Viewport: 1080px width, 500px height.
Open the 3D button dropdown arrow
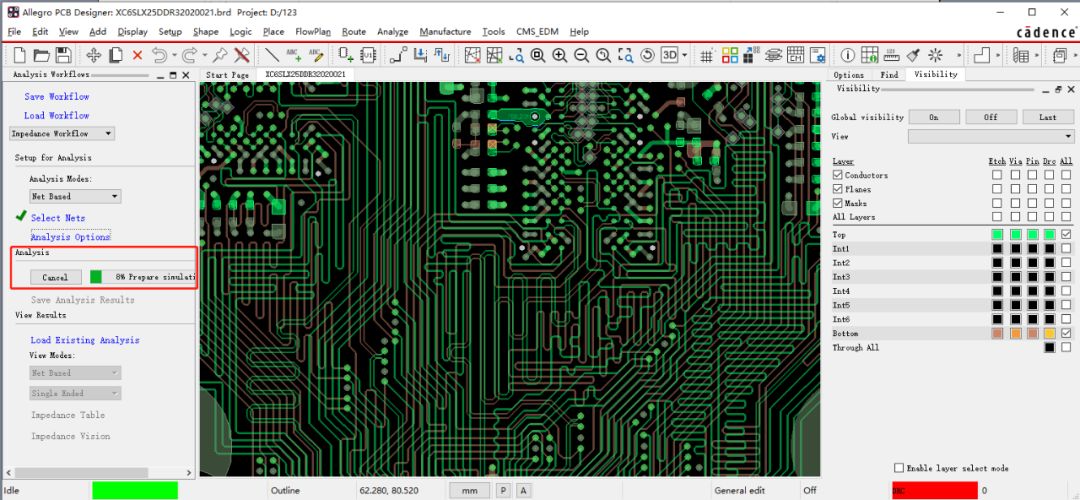[685, 55]
